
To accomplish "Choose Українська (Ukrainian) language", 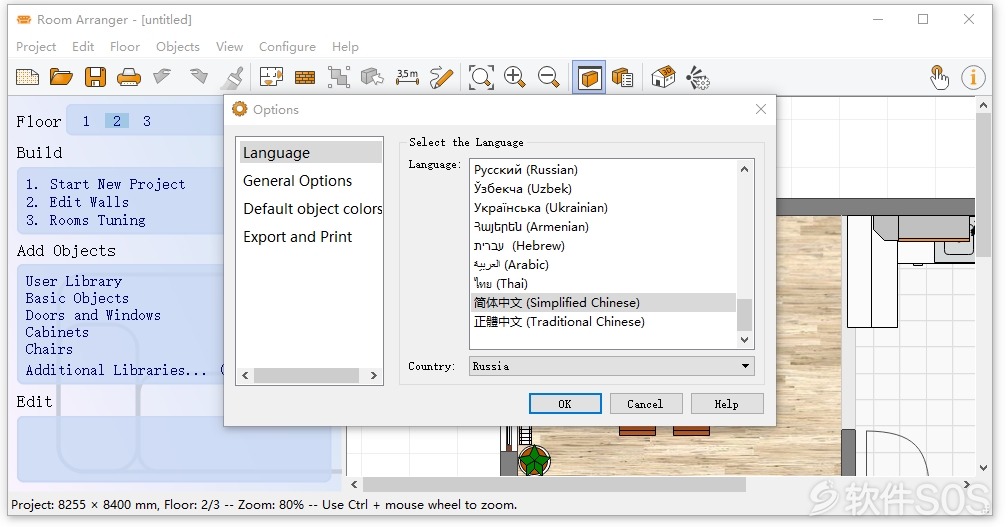I will point(604,208).
